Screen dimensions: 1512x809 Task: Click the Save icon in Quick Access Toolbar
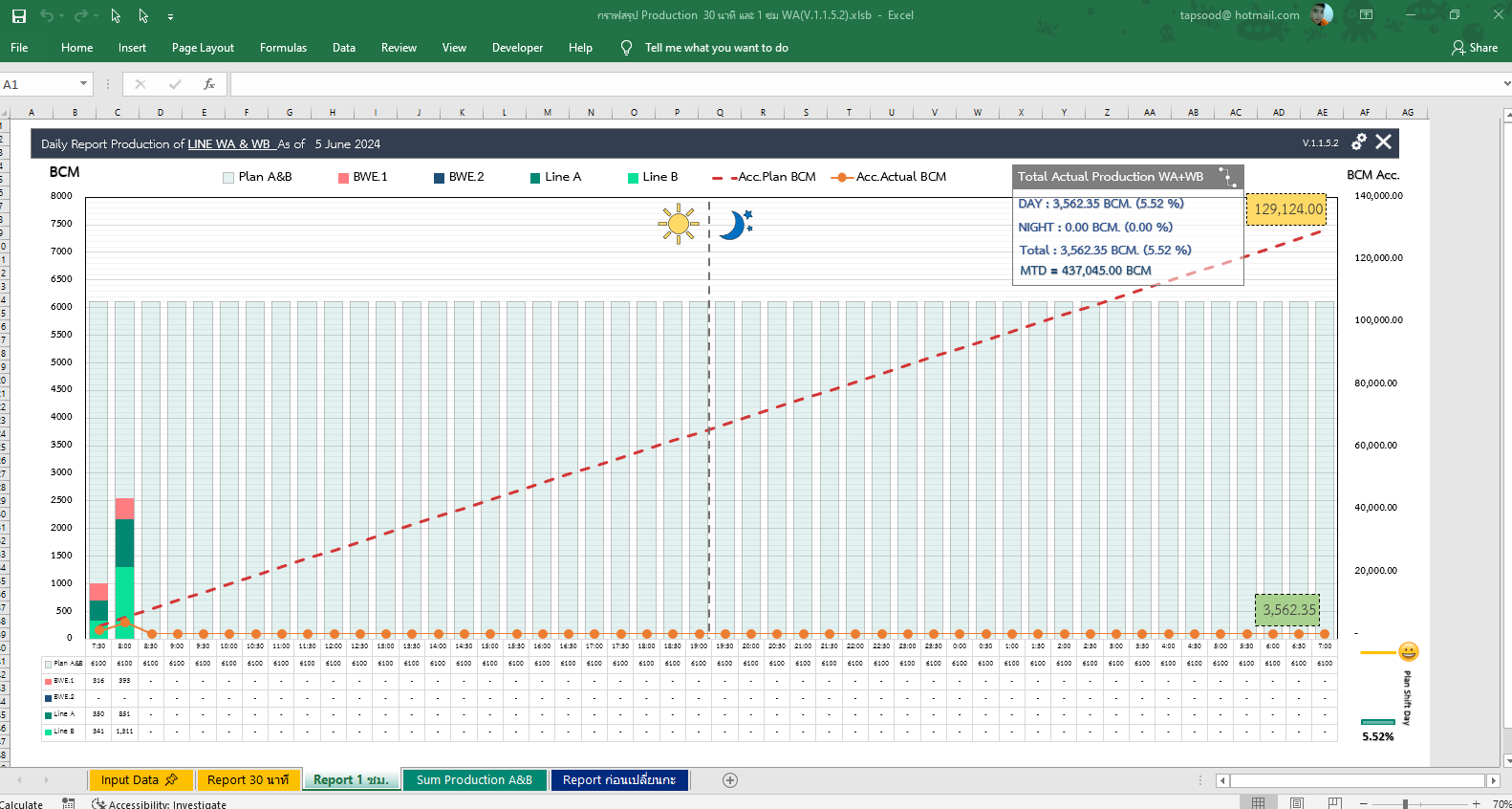coord(18,16)
